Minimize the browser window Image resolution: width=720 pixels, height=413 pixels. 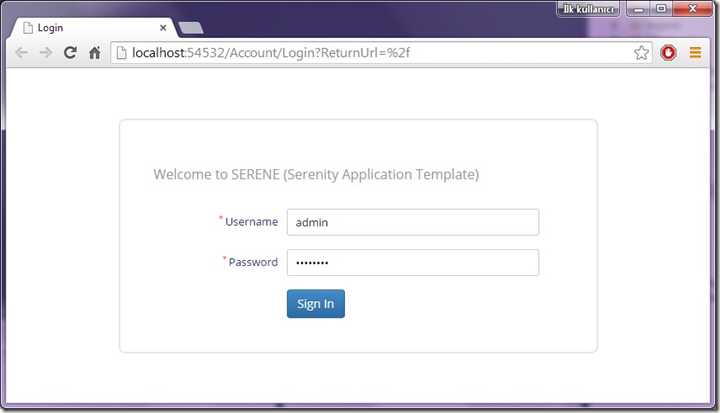[639, 9]
